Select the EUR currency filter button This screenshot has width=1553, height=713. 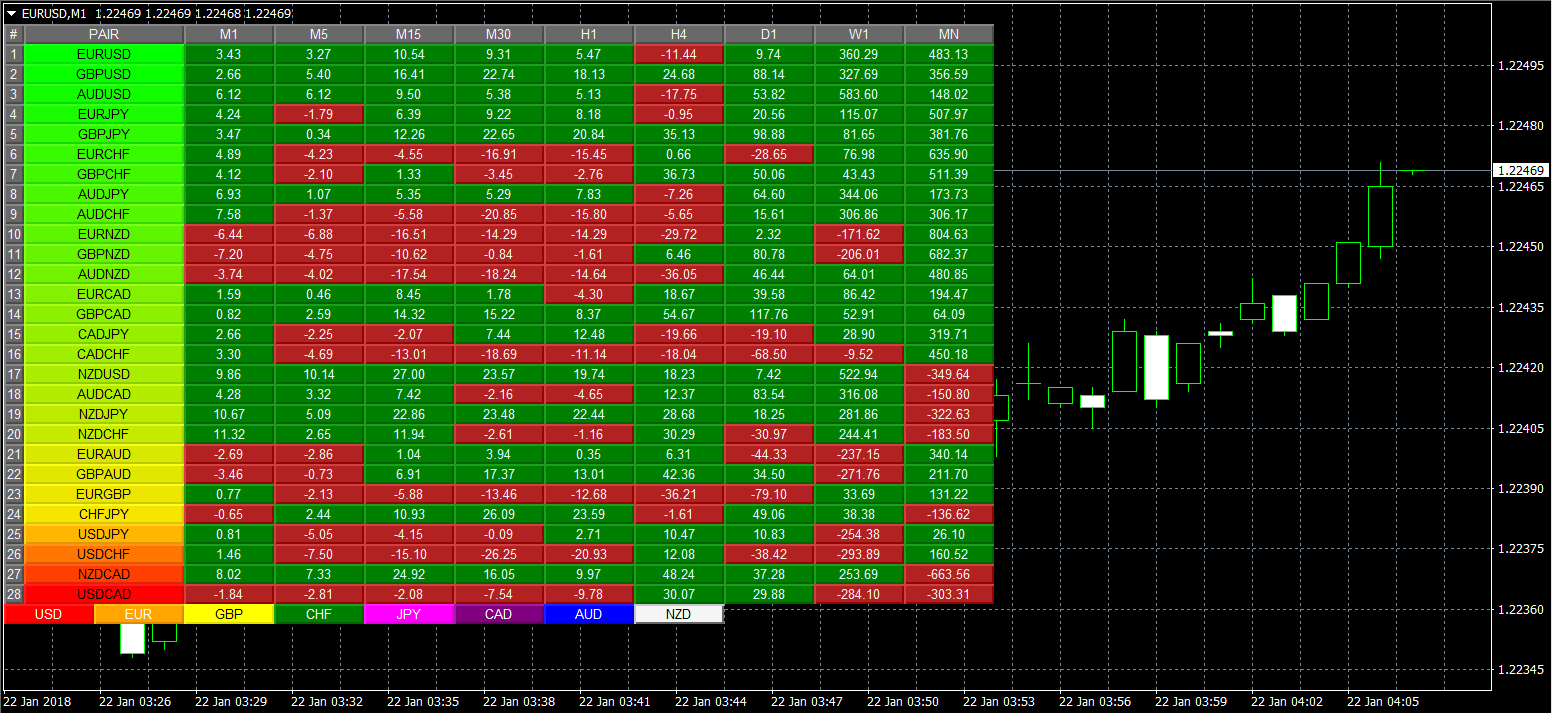coord(138,614)
